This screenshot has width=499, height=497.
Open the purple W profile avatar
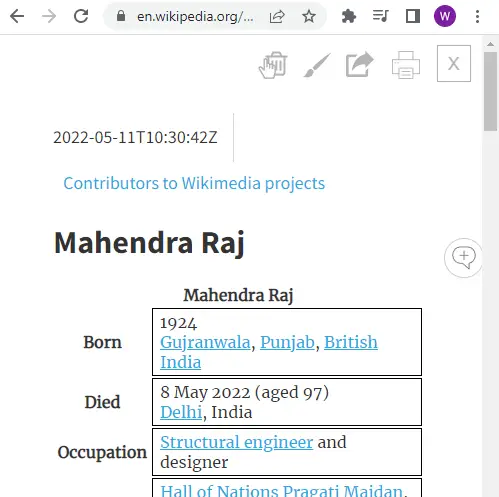[445, 16]
